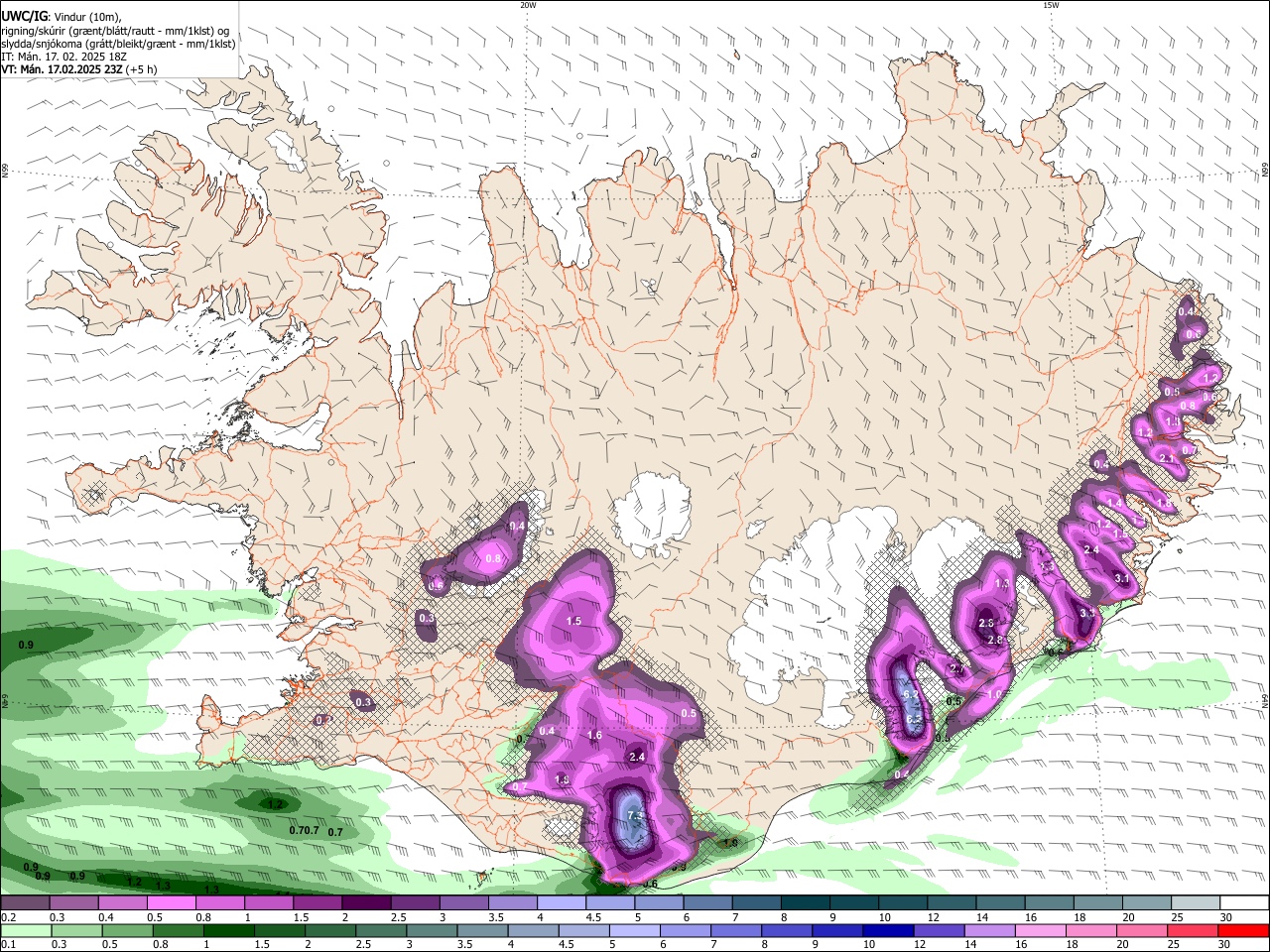Click the darkest purple 2 swatch, upper legend row

365,904
